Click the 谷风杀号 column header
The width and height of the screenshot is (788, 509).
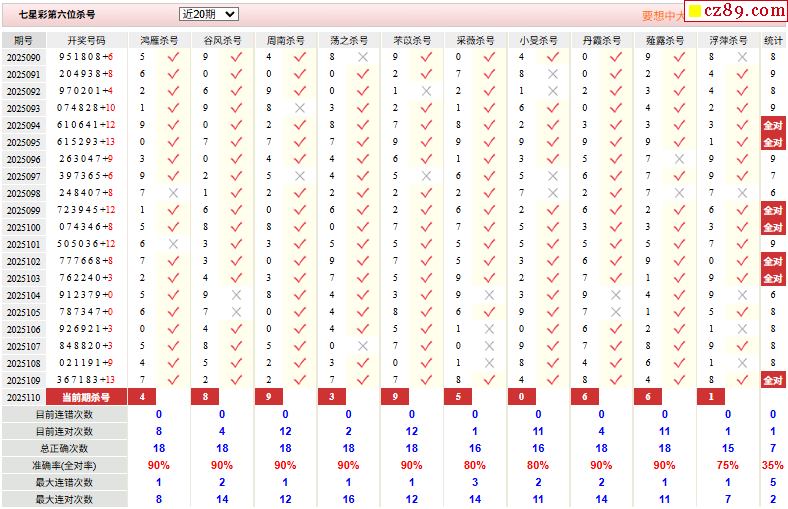point(222,40)
